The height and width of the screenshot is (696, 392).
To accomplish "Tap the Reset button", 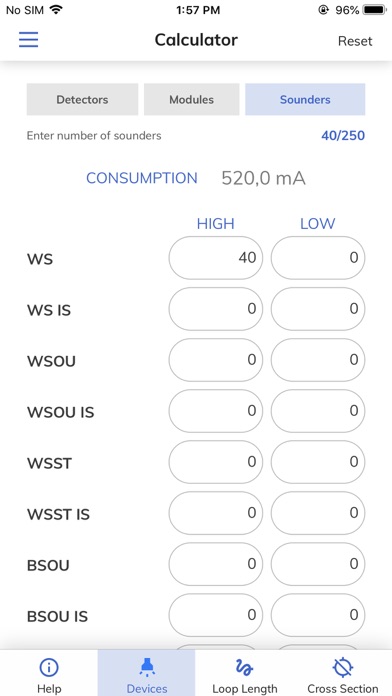I will (355, 41).
